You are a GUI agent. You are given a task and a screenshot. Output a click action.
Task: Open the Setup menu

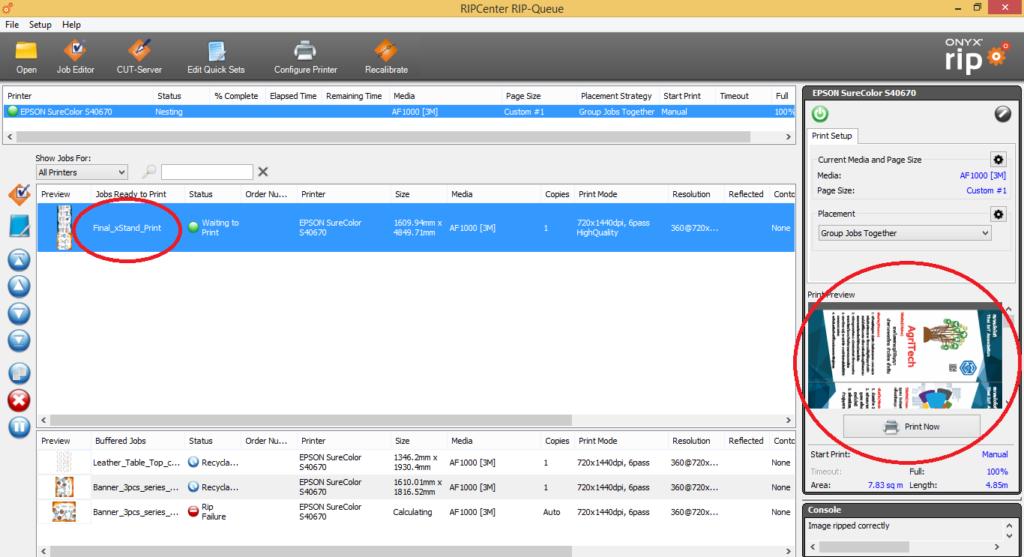click(40, 24)
